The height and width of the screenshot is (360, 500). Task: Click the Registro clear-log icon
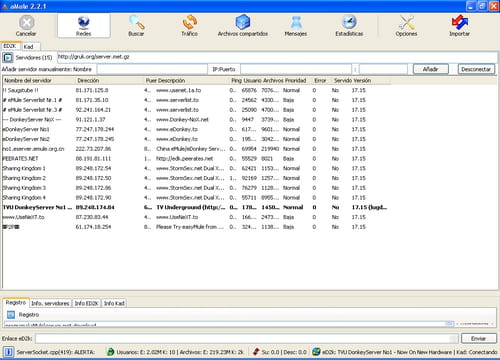11,315
